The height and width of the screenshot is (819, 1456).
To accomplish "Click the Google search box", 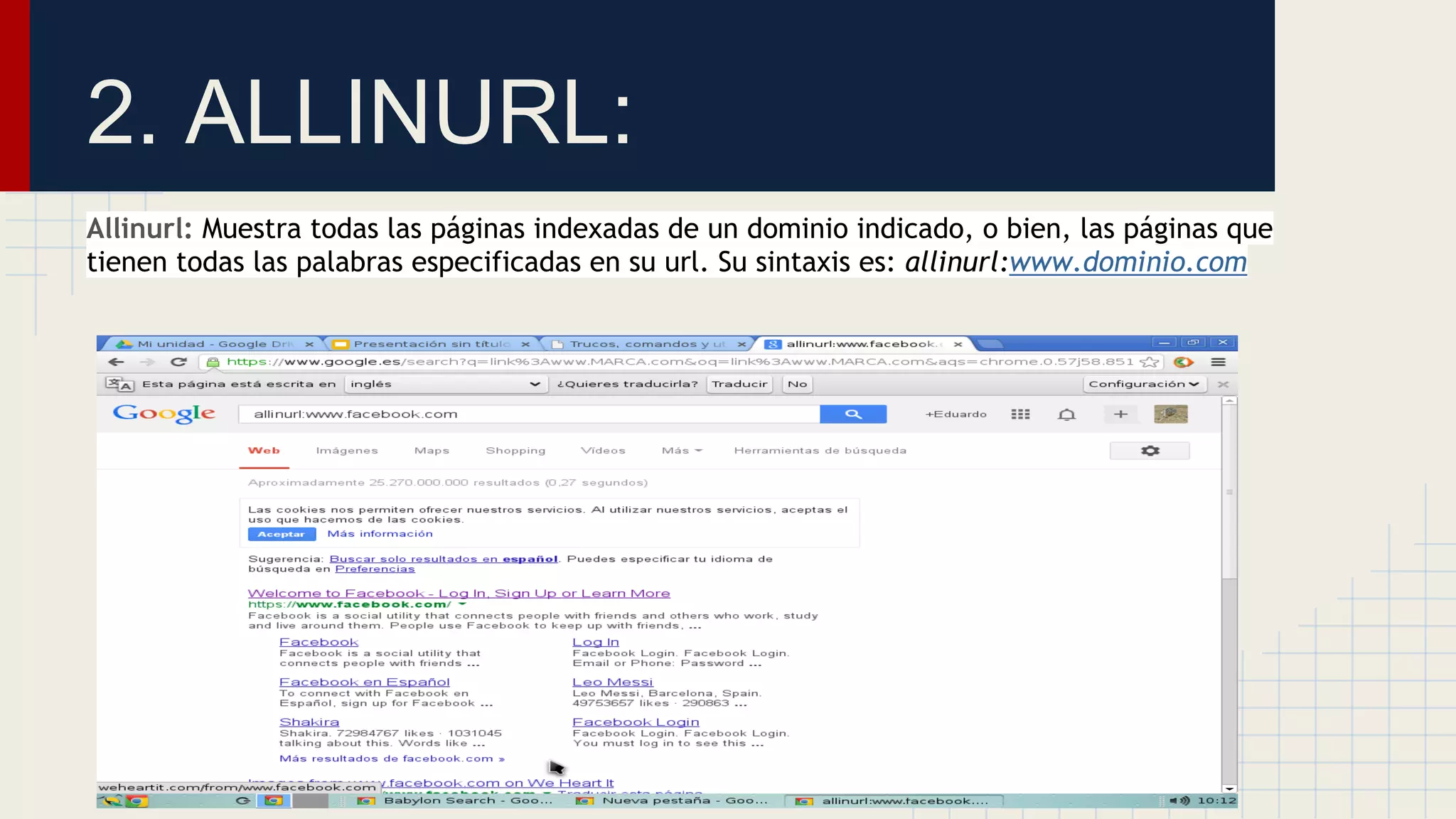I will tap(529, 414).
